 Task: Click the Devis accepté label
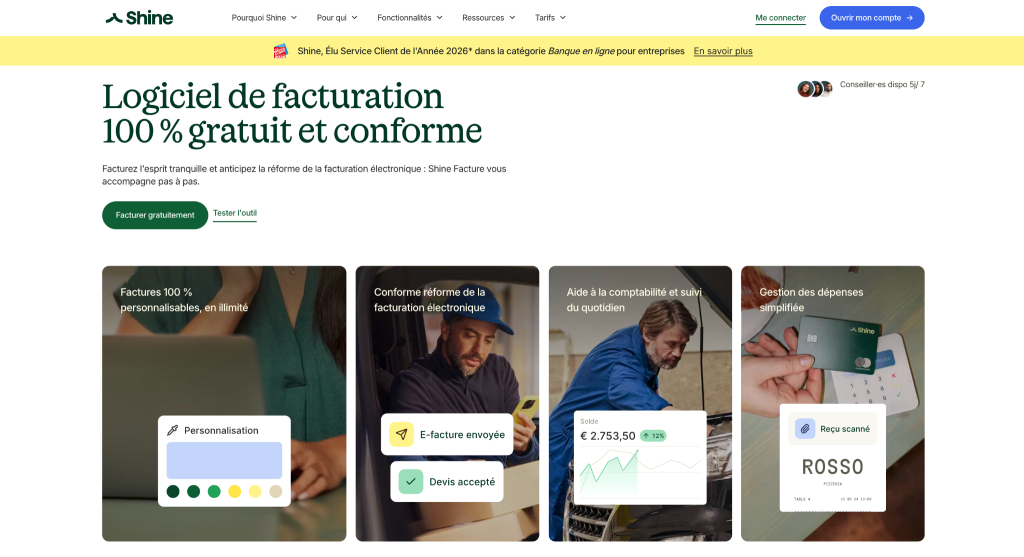[462, 482]
